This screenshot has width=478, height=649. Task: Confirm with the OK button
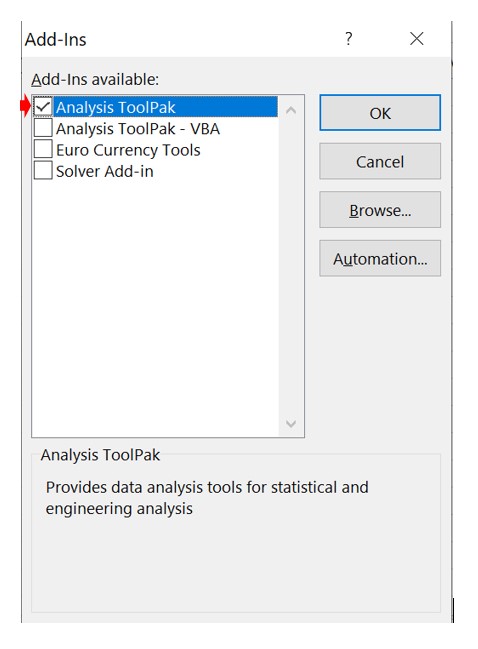(x=380, y=113)
